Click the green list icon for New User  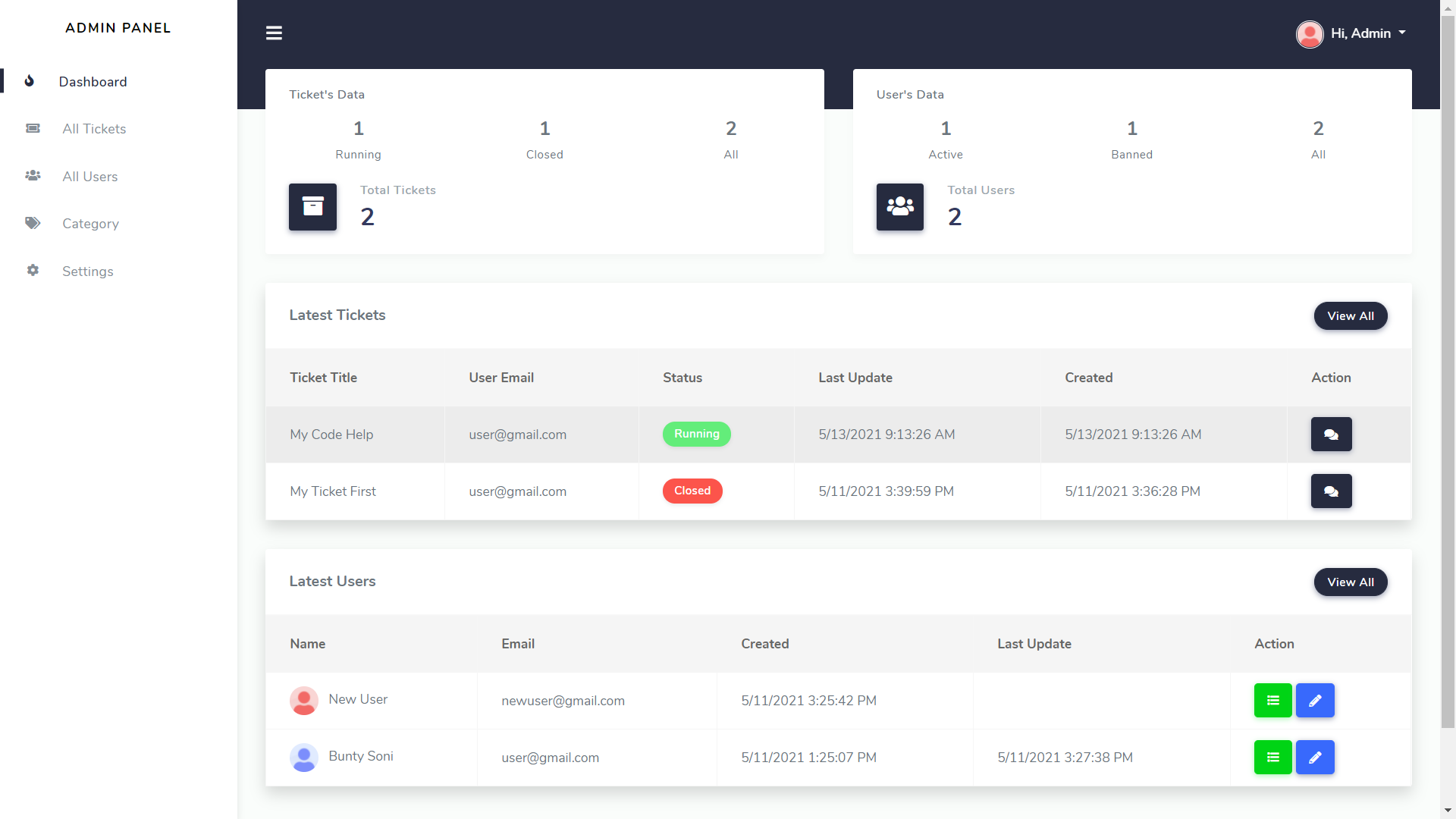pos(1272,700)
